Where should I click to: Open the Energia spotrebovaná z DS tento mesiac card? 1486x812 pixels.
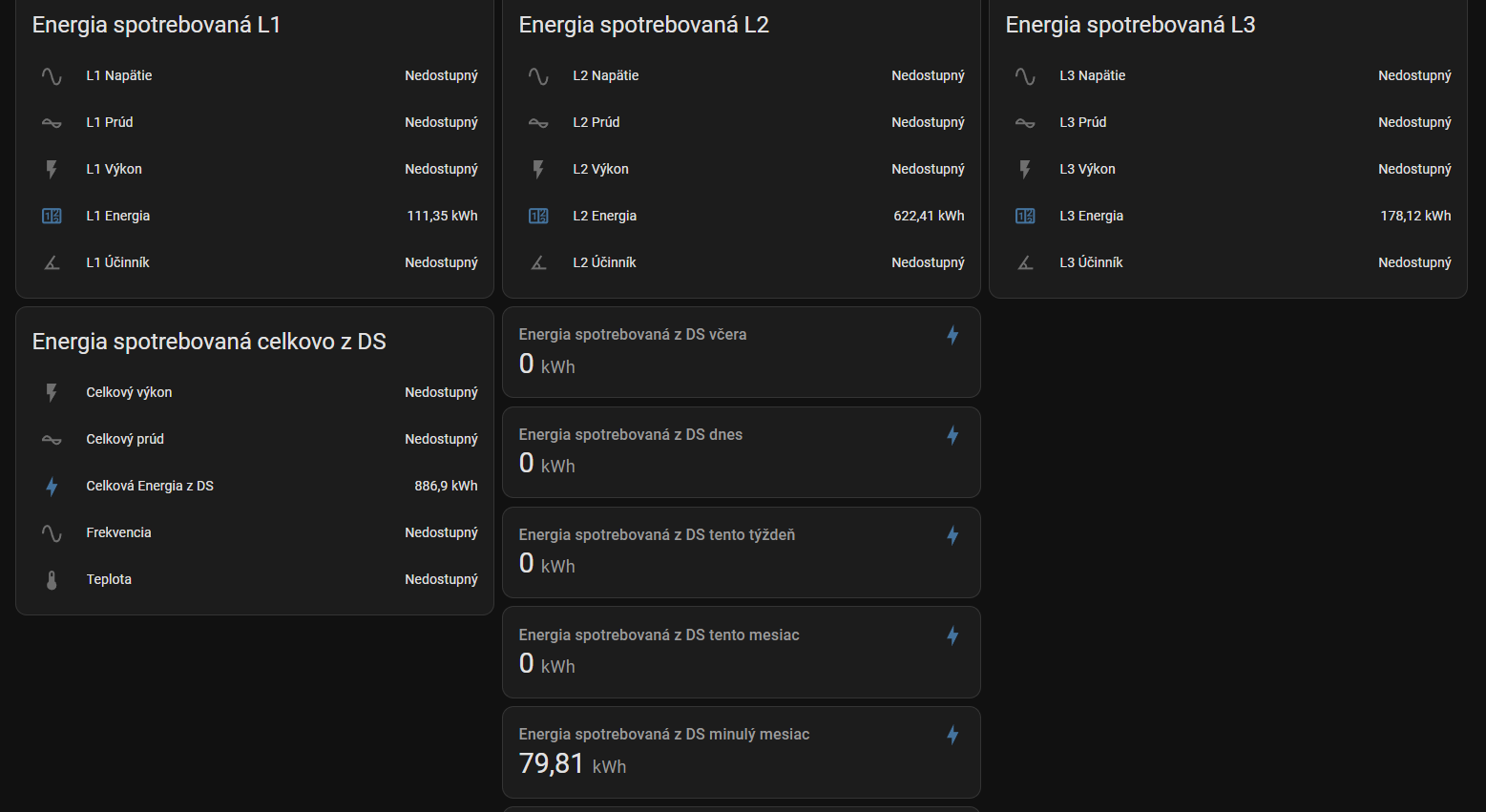tap(741, 653)
